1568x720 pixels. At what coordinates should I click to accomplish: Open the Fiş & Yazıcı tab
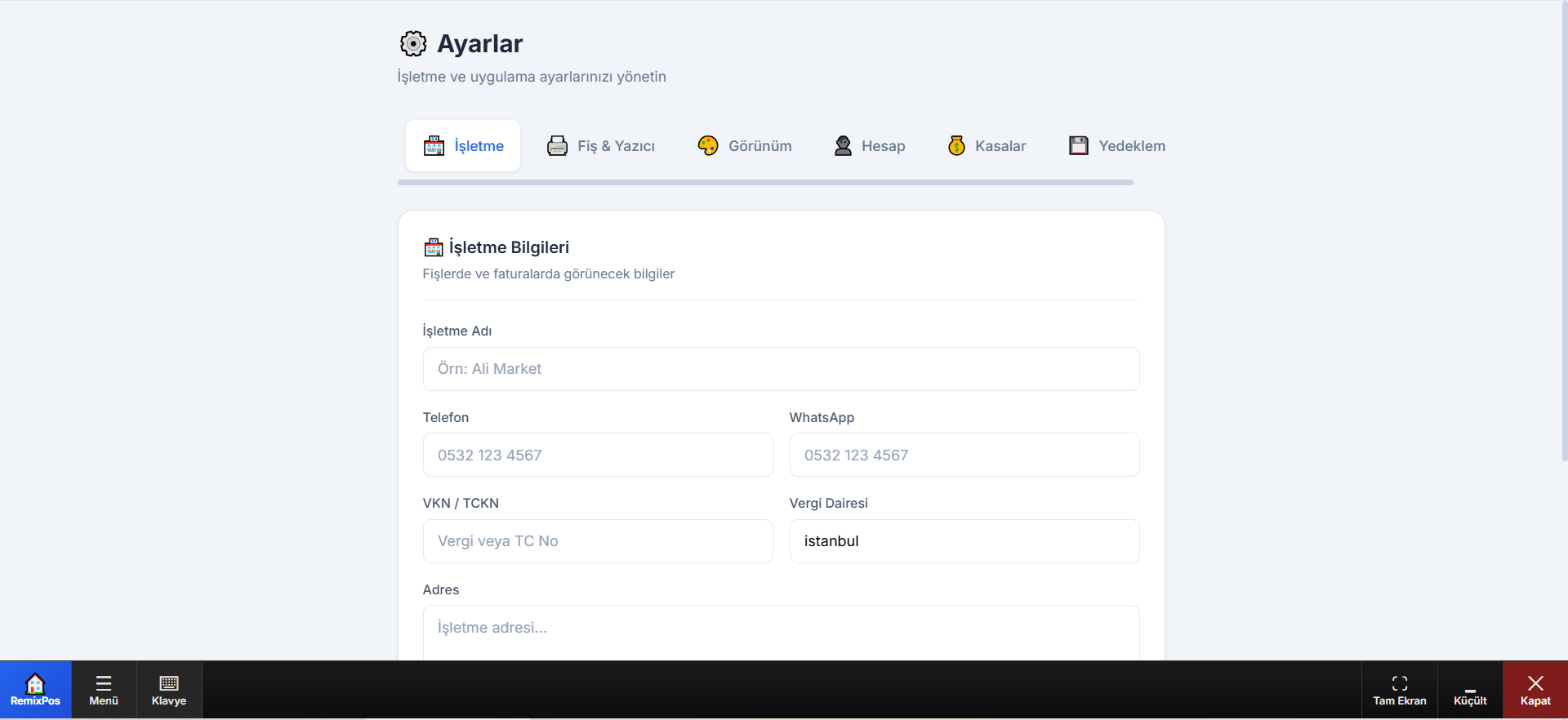tap(601, 146)
